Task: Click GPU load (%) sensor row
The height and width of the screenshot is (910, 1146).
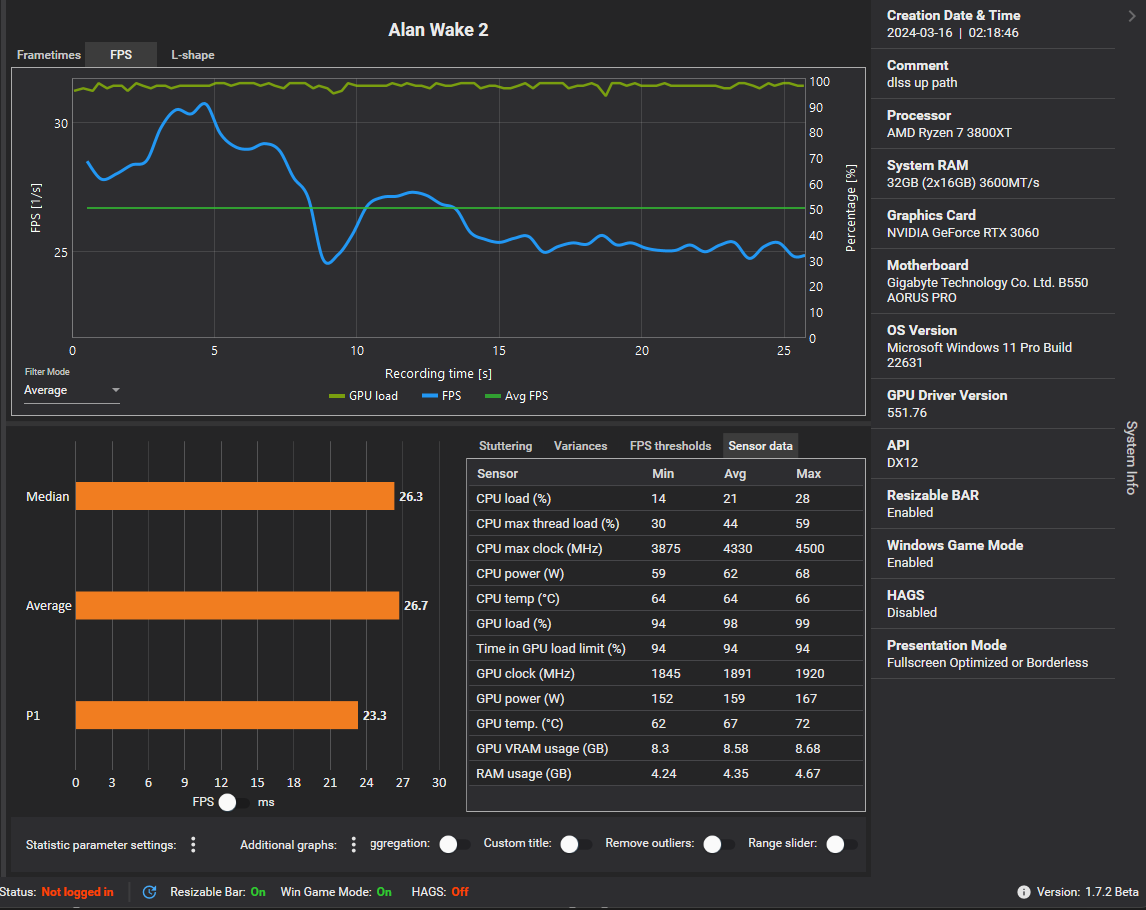Action: click(x=665, y=623)
